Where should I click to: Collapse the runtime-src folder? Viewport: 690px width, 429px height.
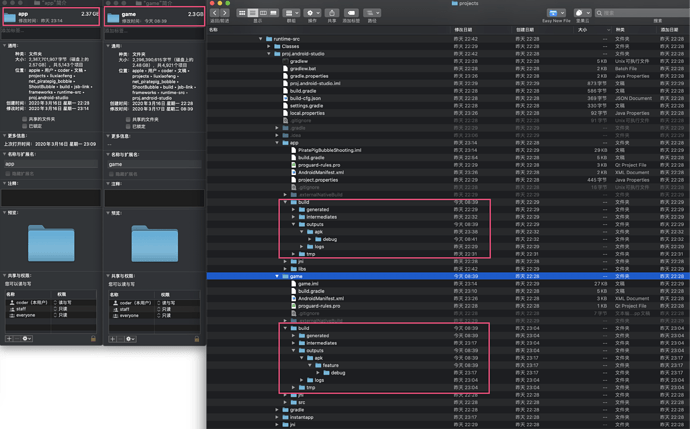pos(261,39)
